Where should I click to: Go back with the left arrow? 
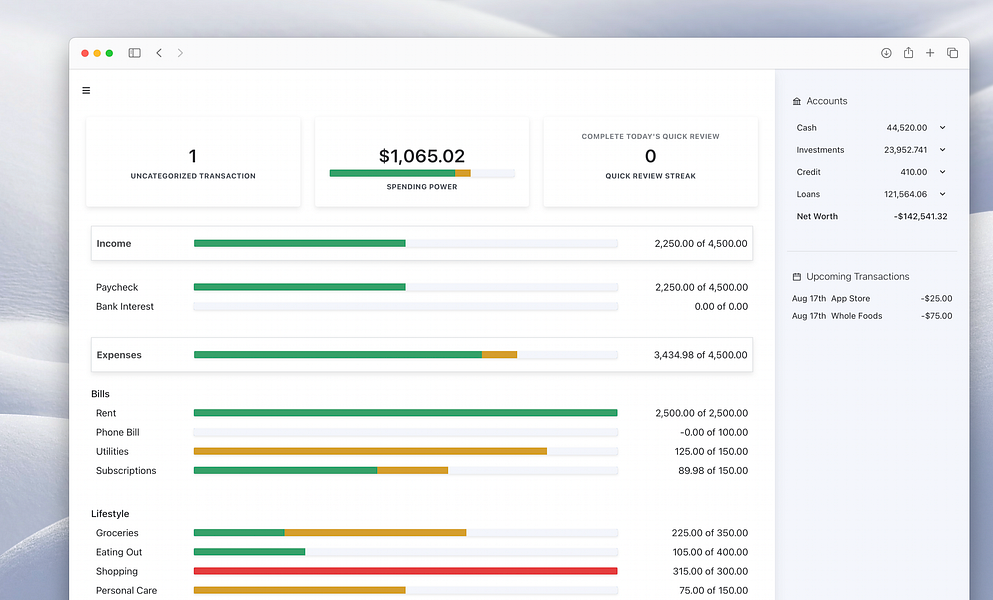159,53
